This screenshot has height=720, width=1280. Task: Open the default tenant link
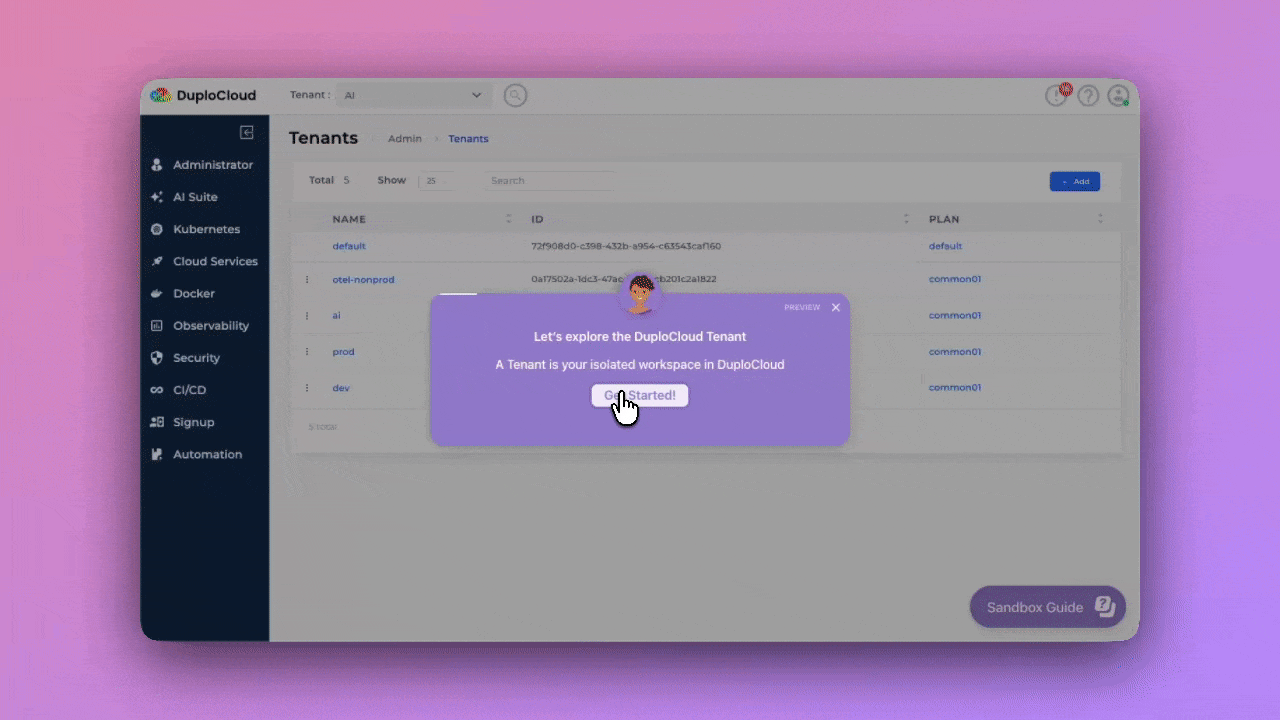[349, 246]
